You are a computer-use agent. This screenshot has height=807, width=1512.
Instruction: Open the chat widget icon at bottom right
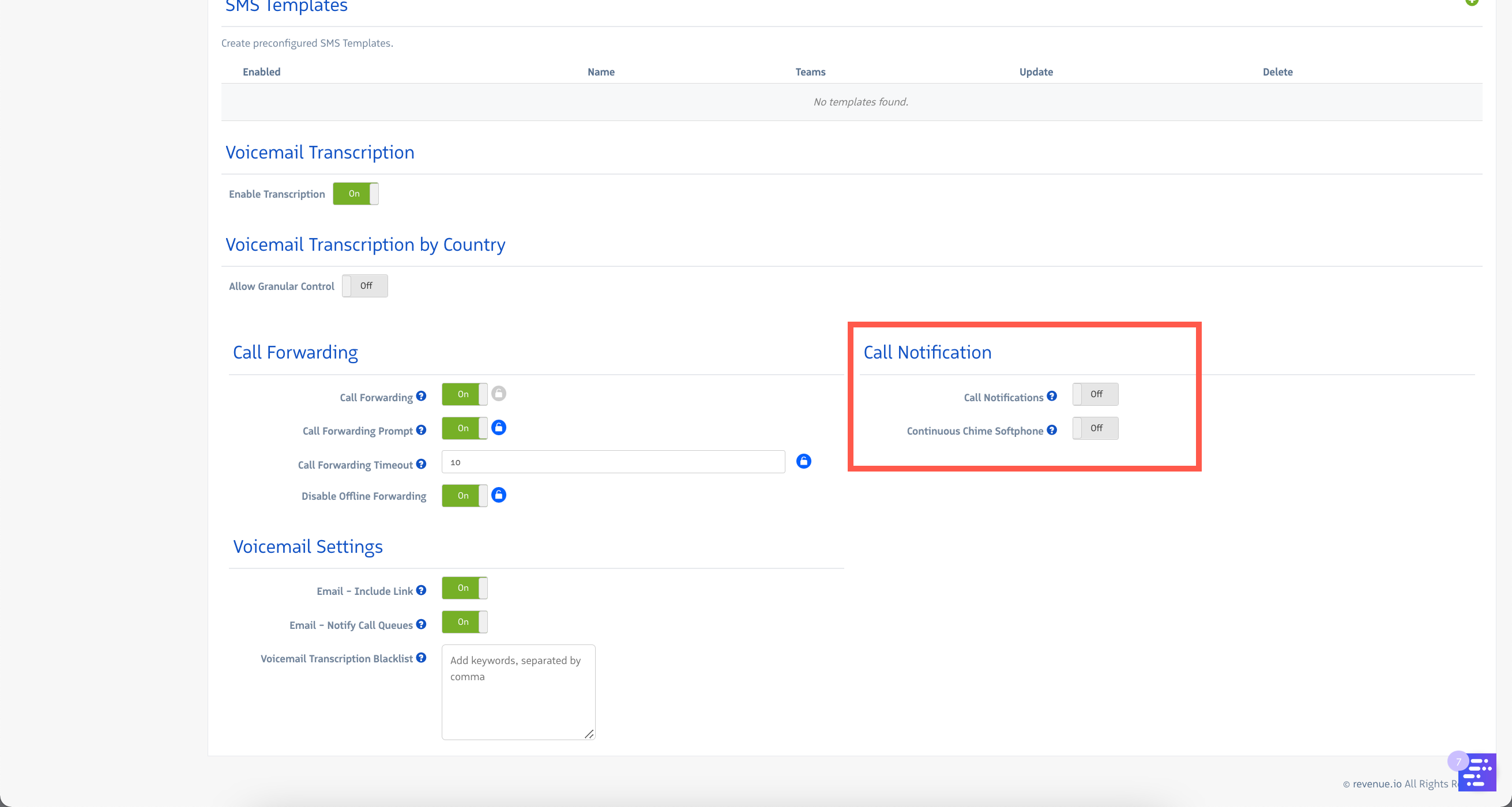(x=1477, y=773)
